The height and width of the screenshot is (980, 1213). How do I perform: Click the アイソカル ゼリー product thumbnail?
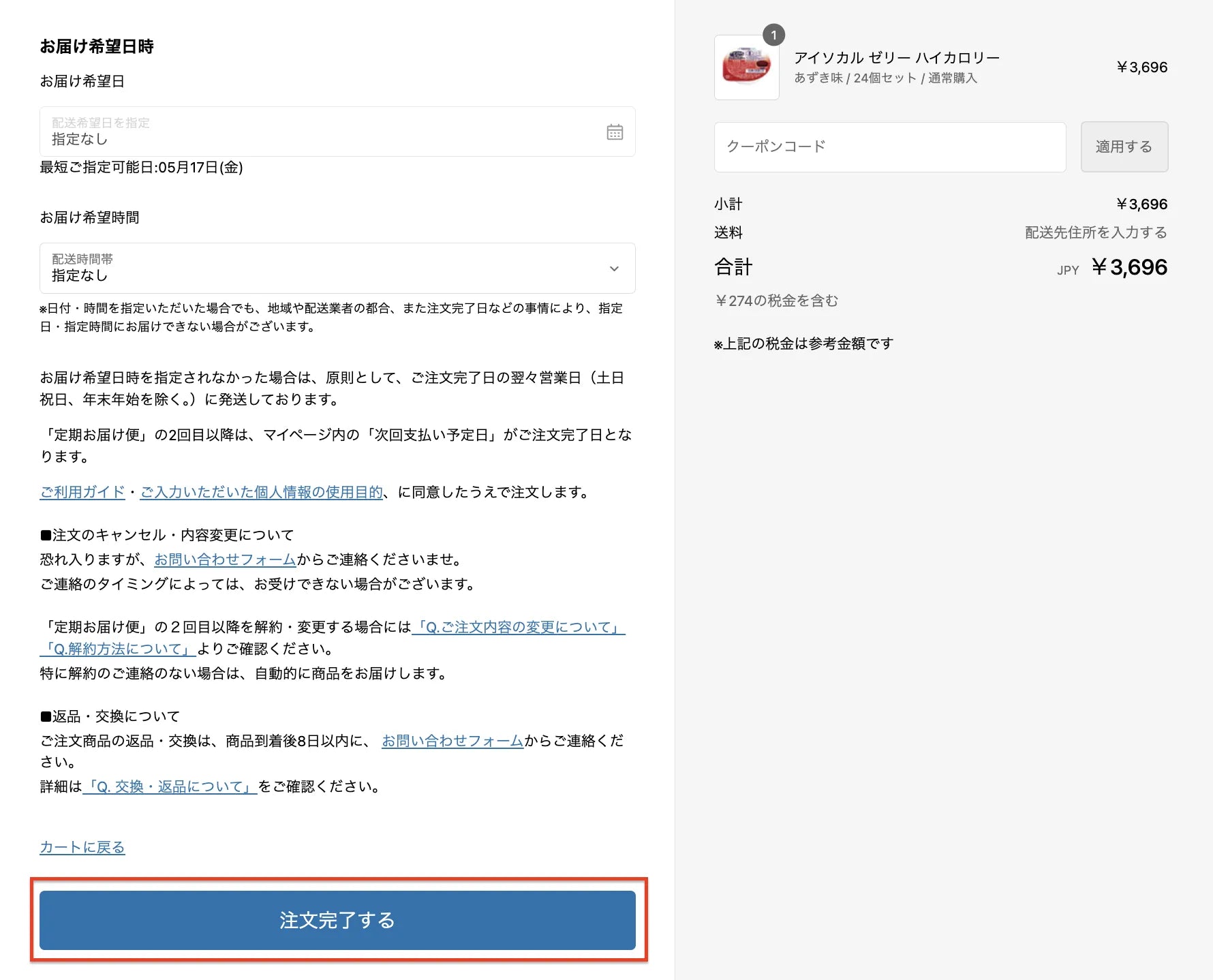pos(746,67)
